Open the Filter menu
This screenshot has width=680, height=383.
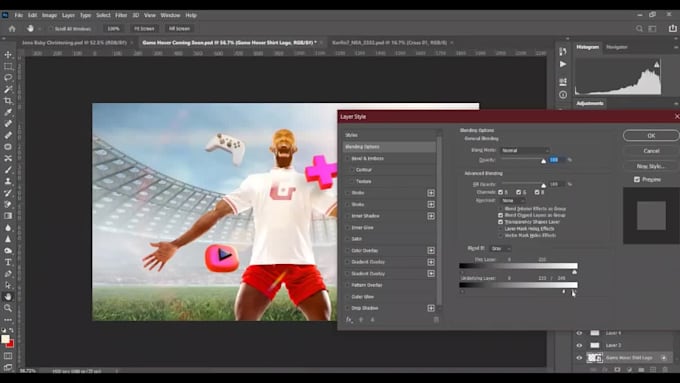(x=121, y=15)
